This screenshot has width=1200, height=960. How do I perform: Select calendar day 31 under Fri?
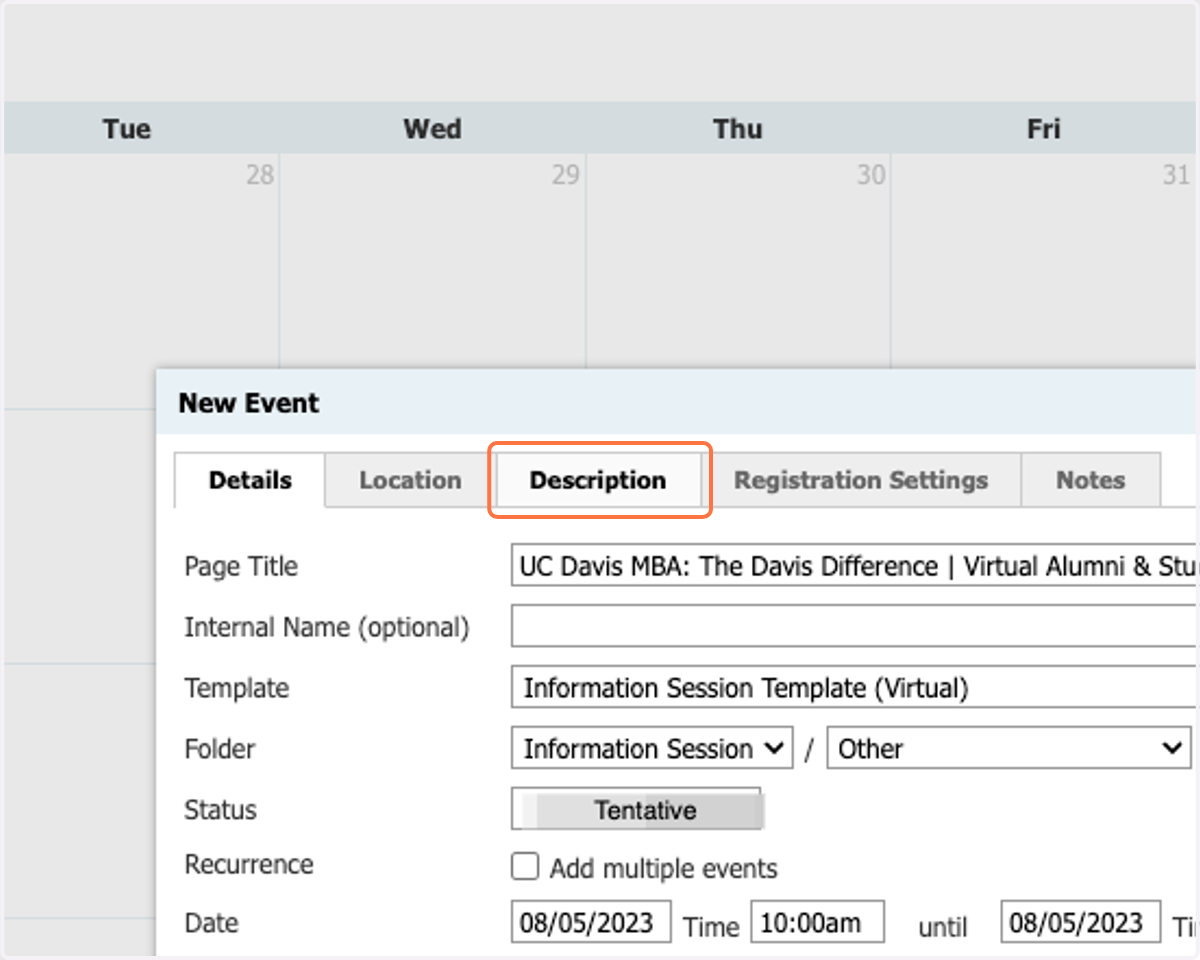(x=1176, y=175)
